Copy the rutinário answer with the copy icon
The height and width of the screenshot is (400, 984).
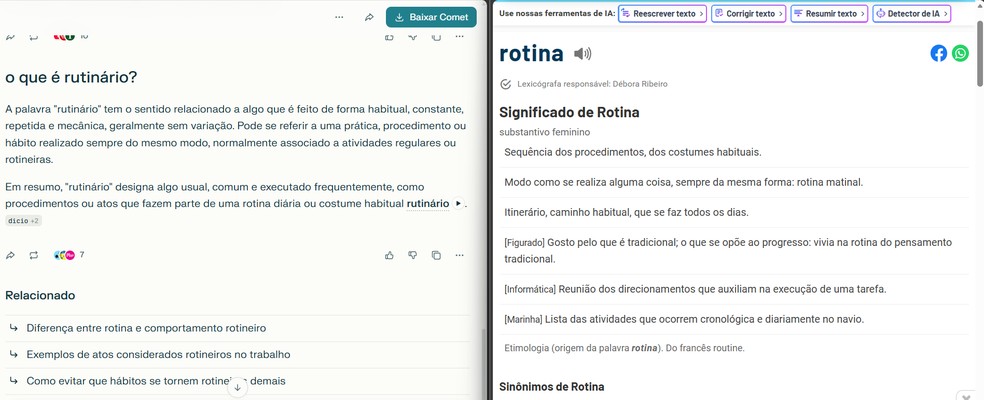pos(436,256)
